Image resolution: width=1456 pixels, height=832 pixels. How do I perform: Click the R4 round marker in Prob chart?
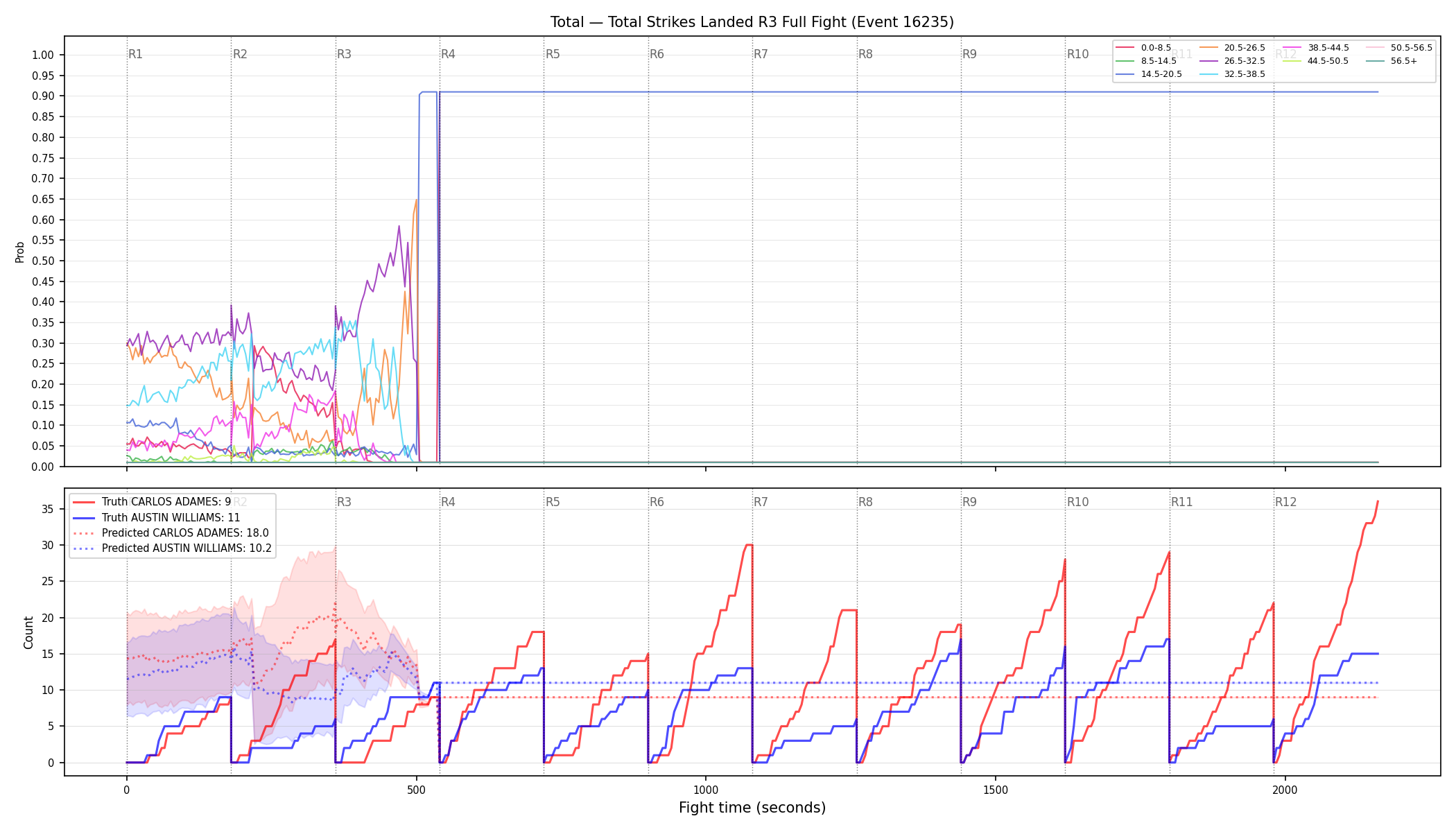tap(448, 54)
